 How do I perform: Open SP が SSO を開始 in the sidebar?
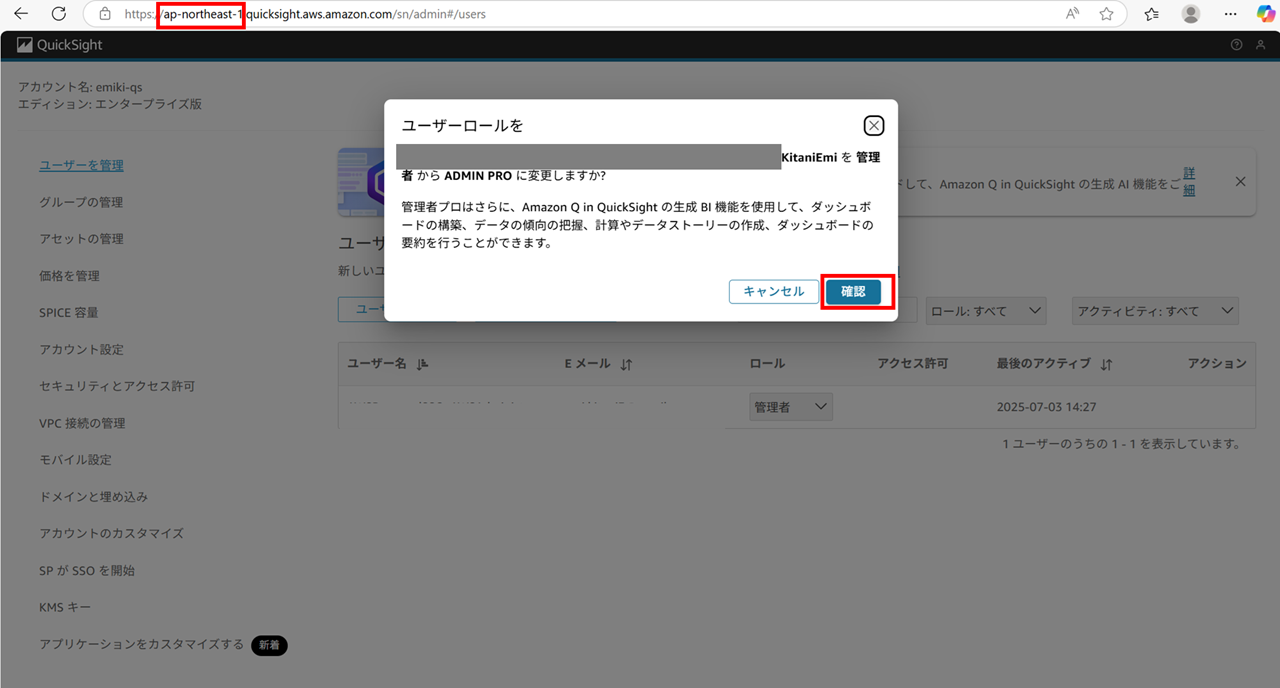point(87,571)
